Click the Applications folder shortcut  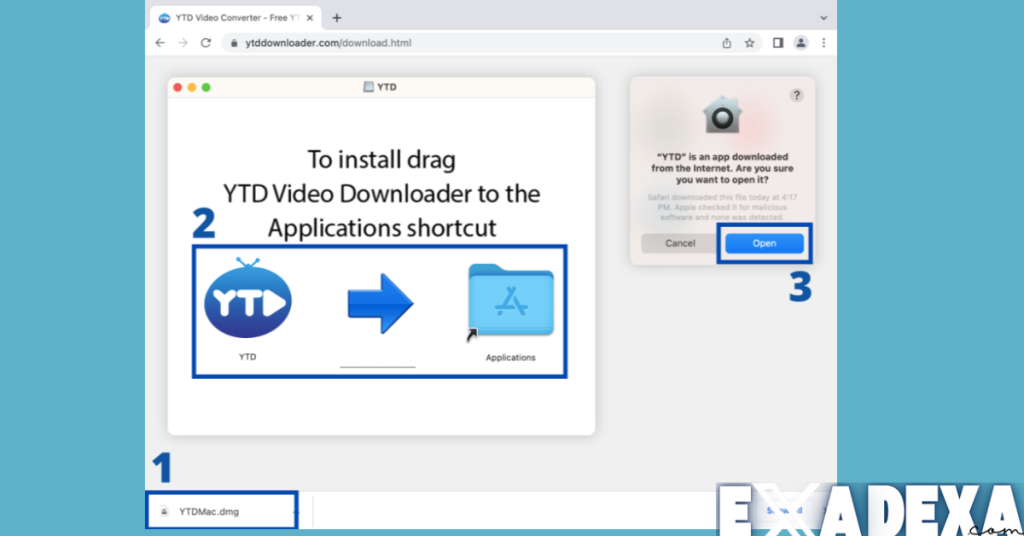(x=511, y=300)
